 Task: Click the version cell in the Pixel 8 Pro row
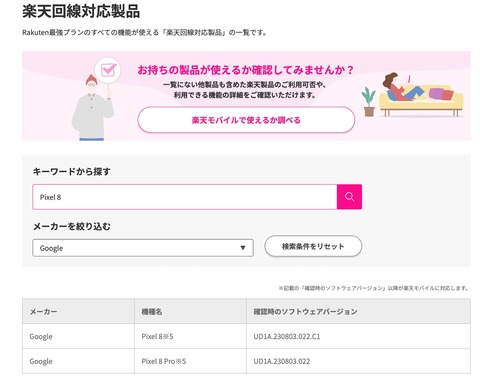(x=358, y=361)
